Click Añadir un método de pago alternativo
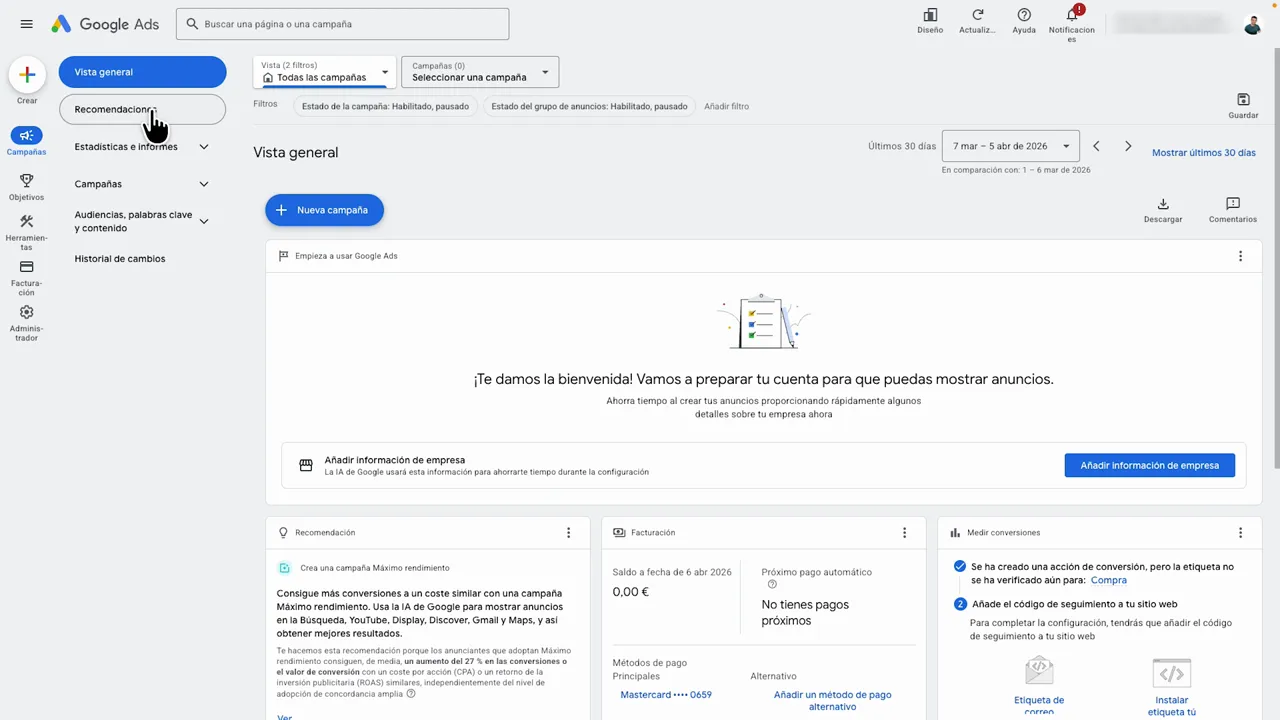The width and height of the screenshot is (1280, 720). 832,701
